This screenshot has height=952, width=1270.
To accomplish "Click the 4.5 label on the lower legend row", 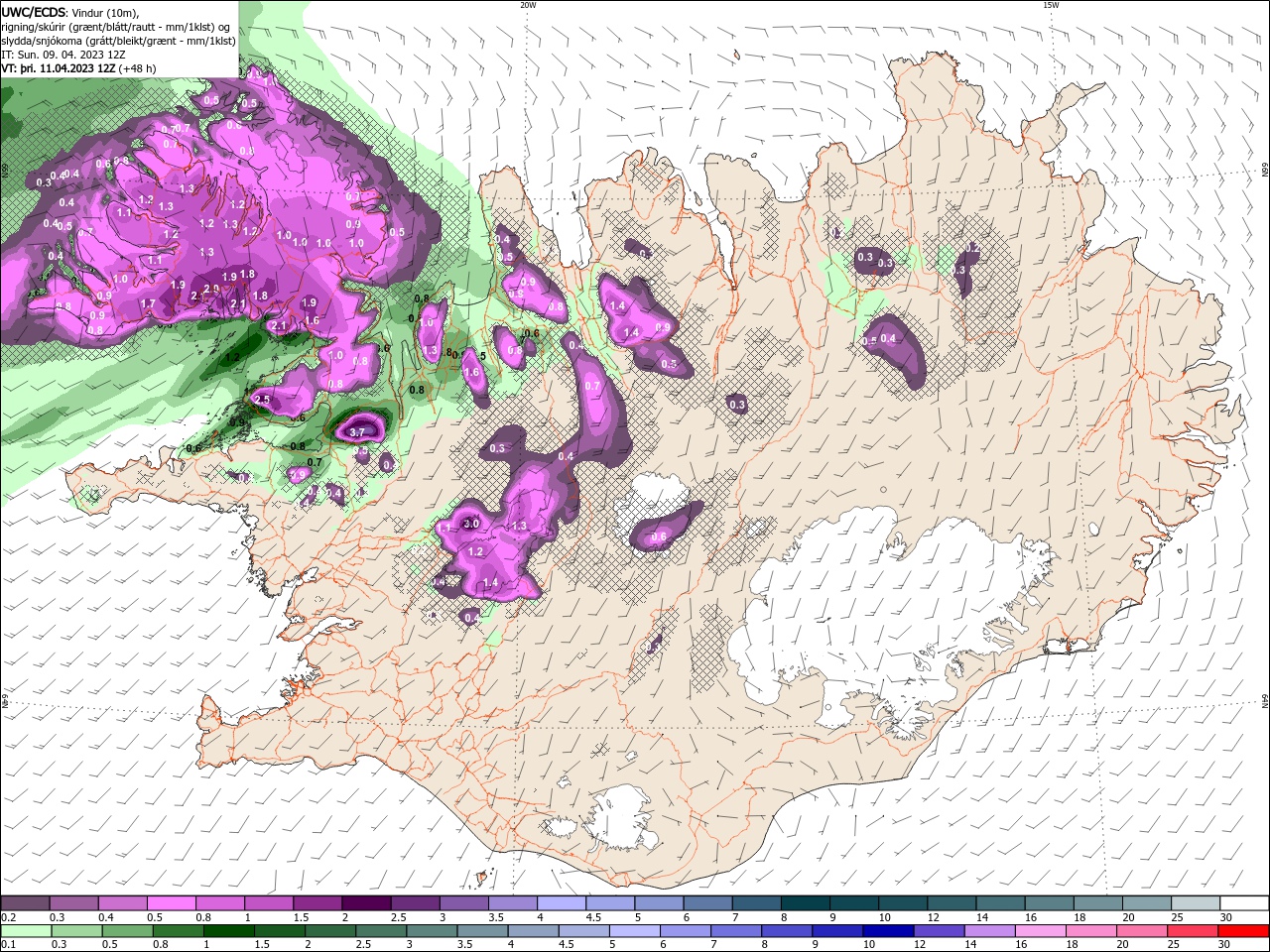I will coord(567,945).
